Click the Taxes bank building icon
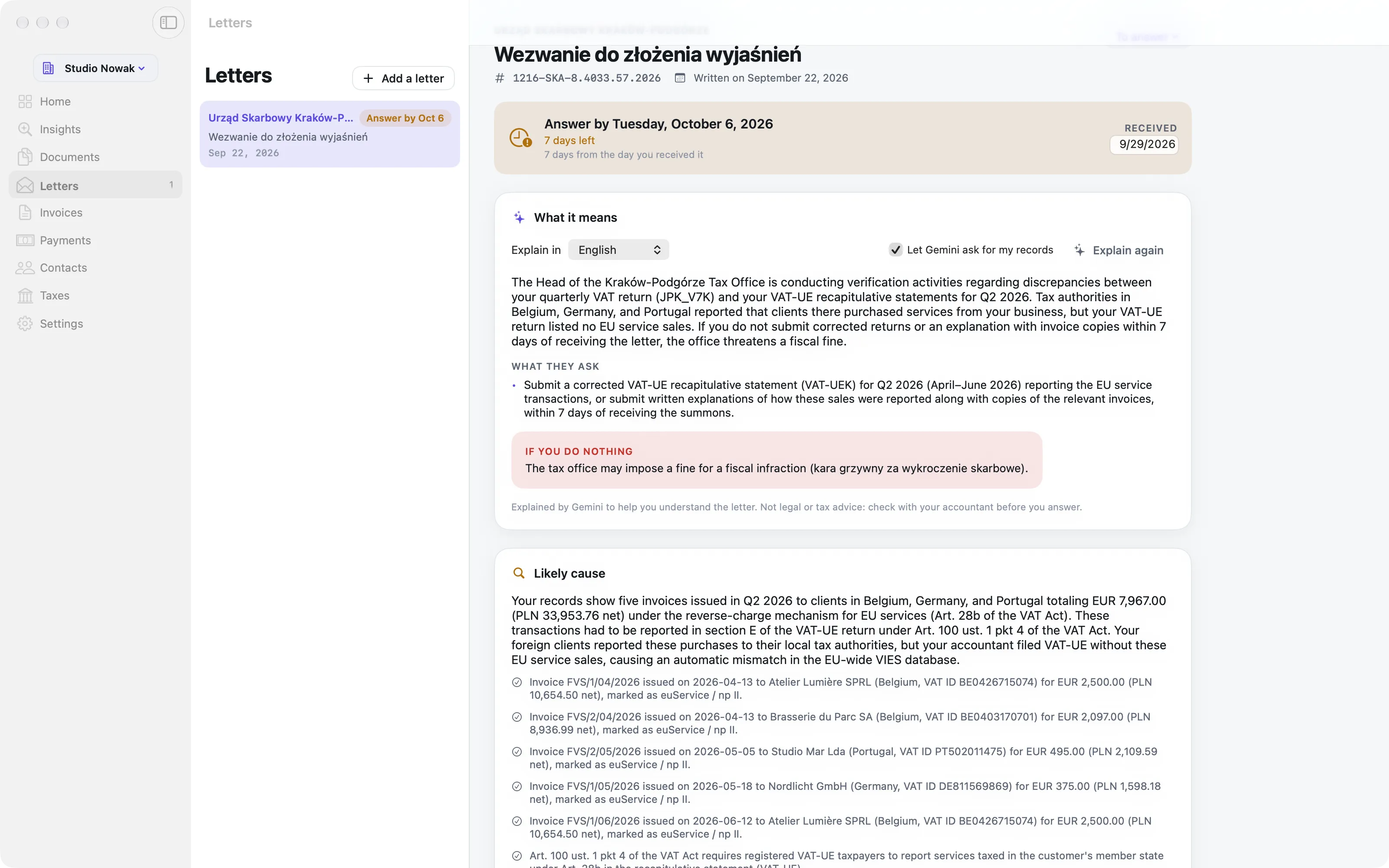This screenshot has width=1389, height=868. point(25,296)
